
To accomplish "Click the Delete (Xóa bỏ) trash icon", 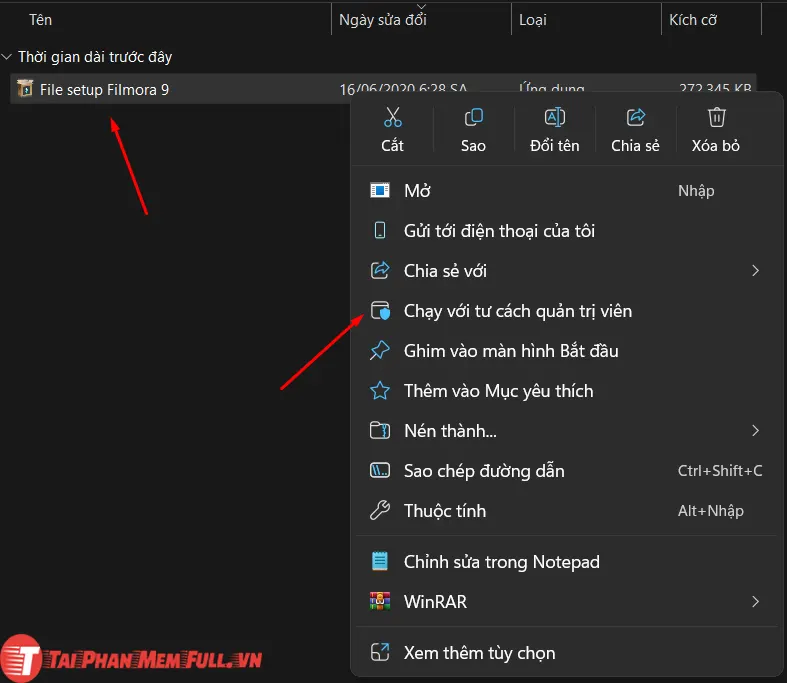I will 716,117.
